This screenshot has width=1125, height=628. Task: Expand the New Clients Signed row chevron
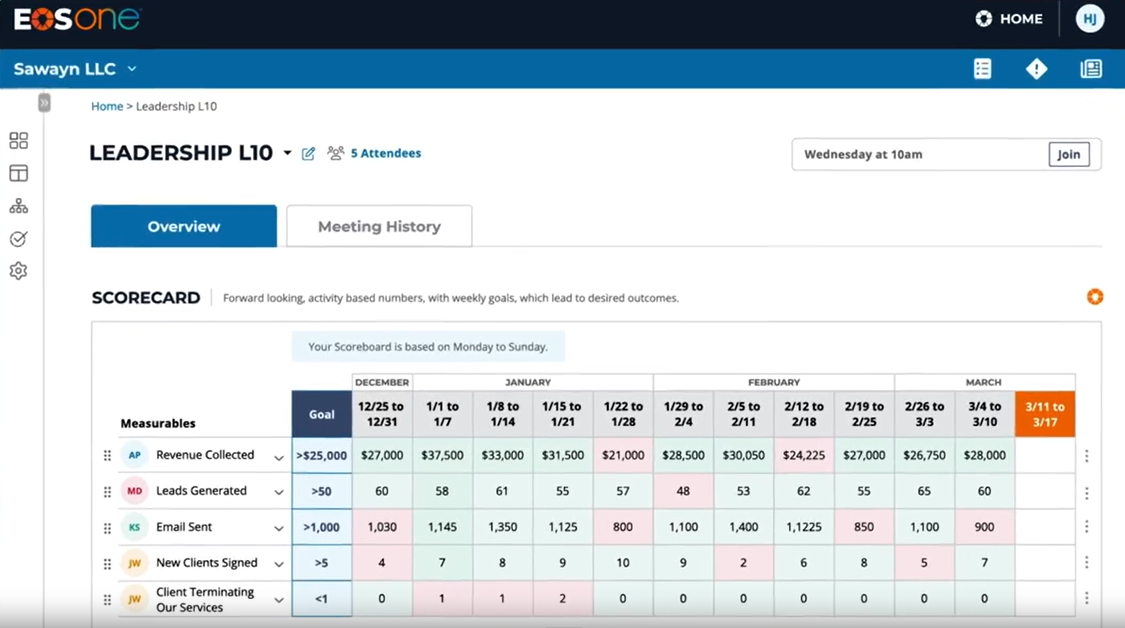(x=278, y=564)
